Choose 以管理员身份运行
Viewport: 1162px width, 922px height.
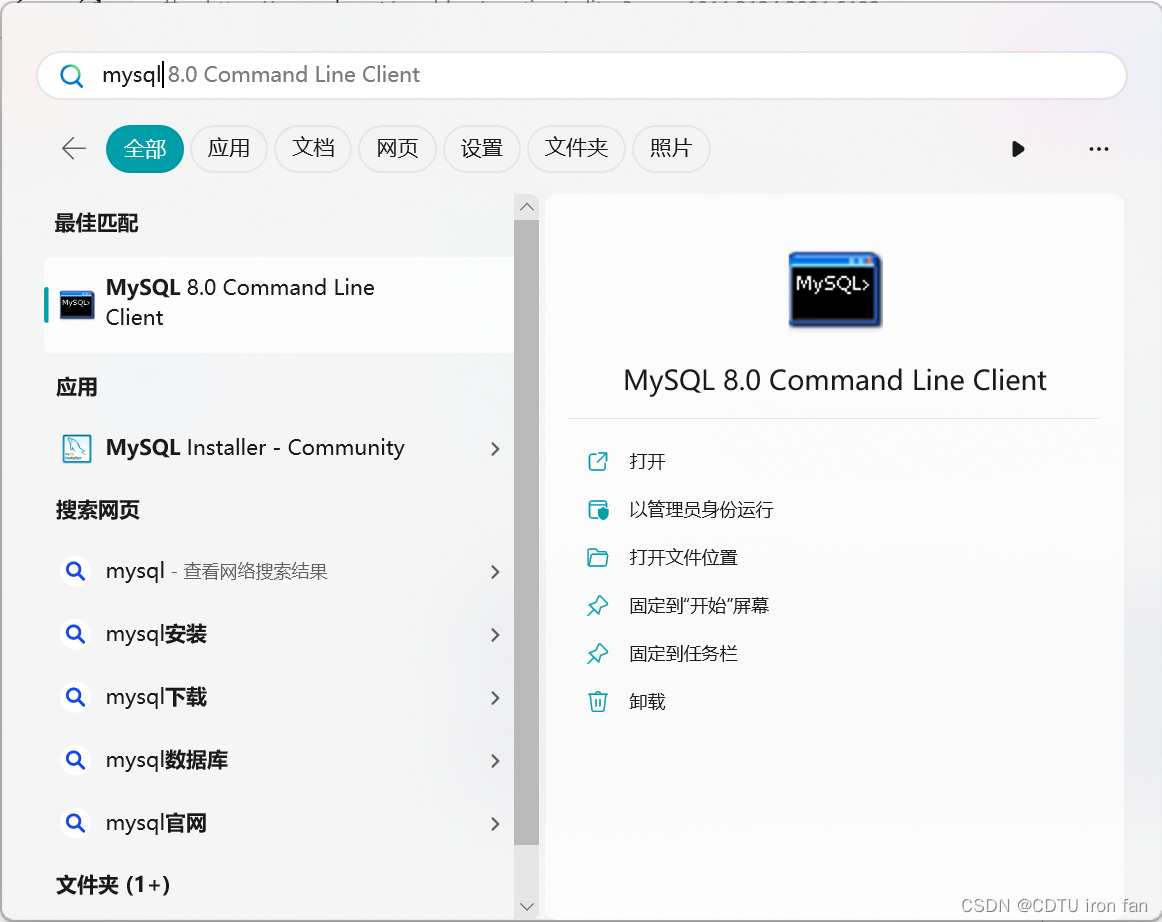click(701, 510)
